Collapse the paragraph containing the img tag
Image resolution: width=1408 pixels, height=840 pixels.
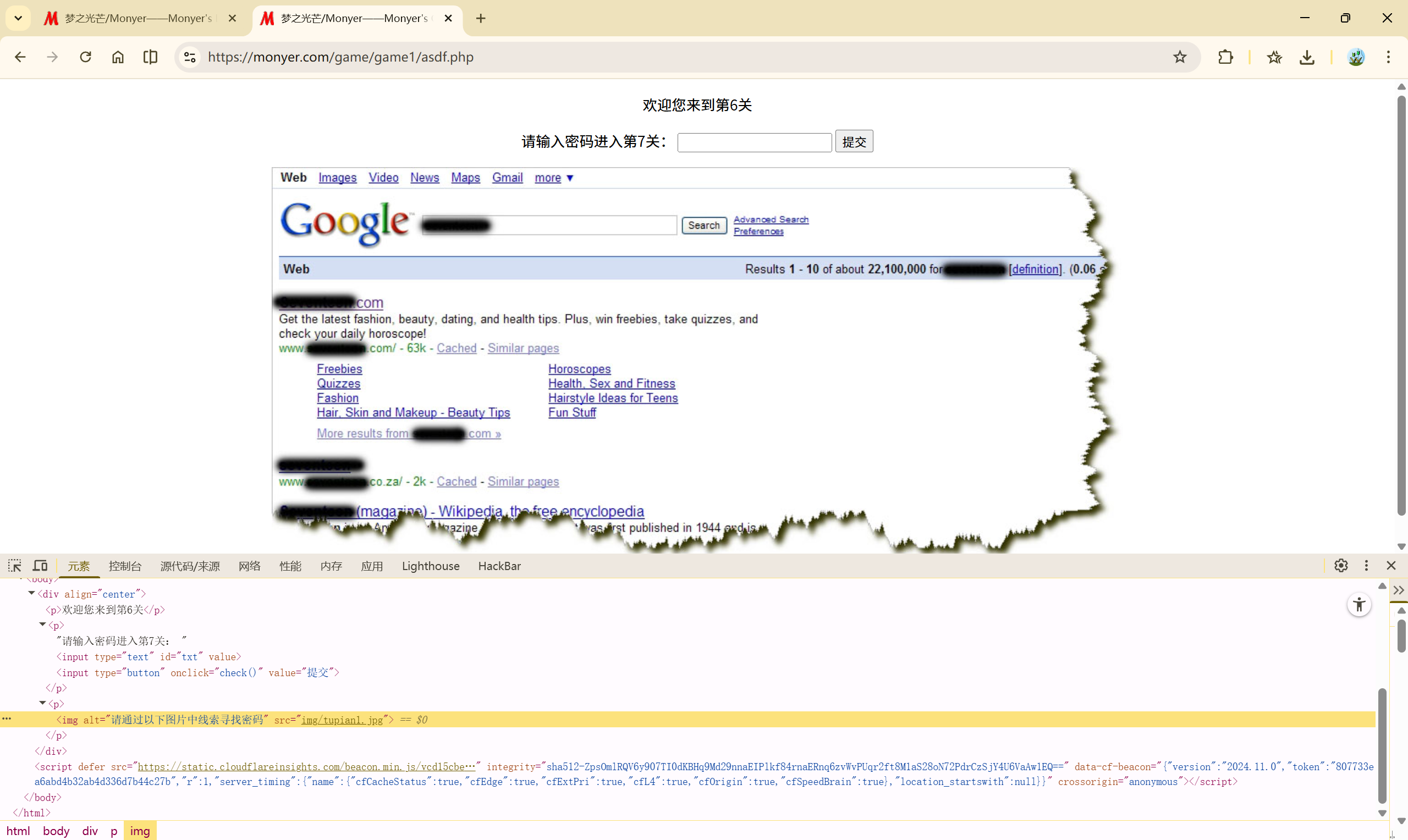pyautogui.click(x=42, y=703)
